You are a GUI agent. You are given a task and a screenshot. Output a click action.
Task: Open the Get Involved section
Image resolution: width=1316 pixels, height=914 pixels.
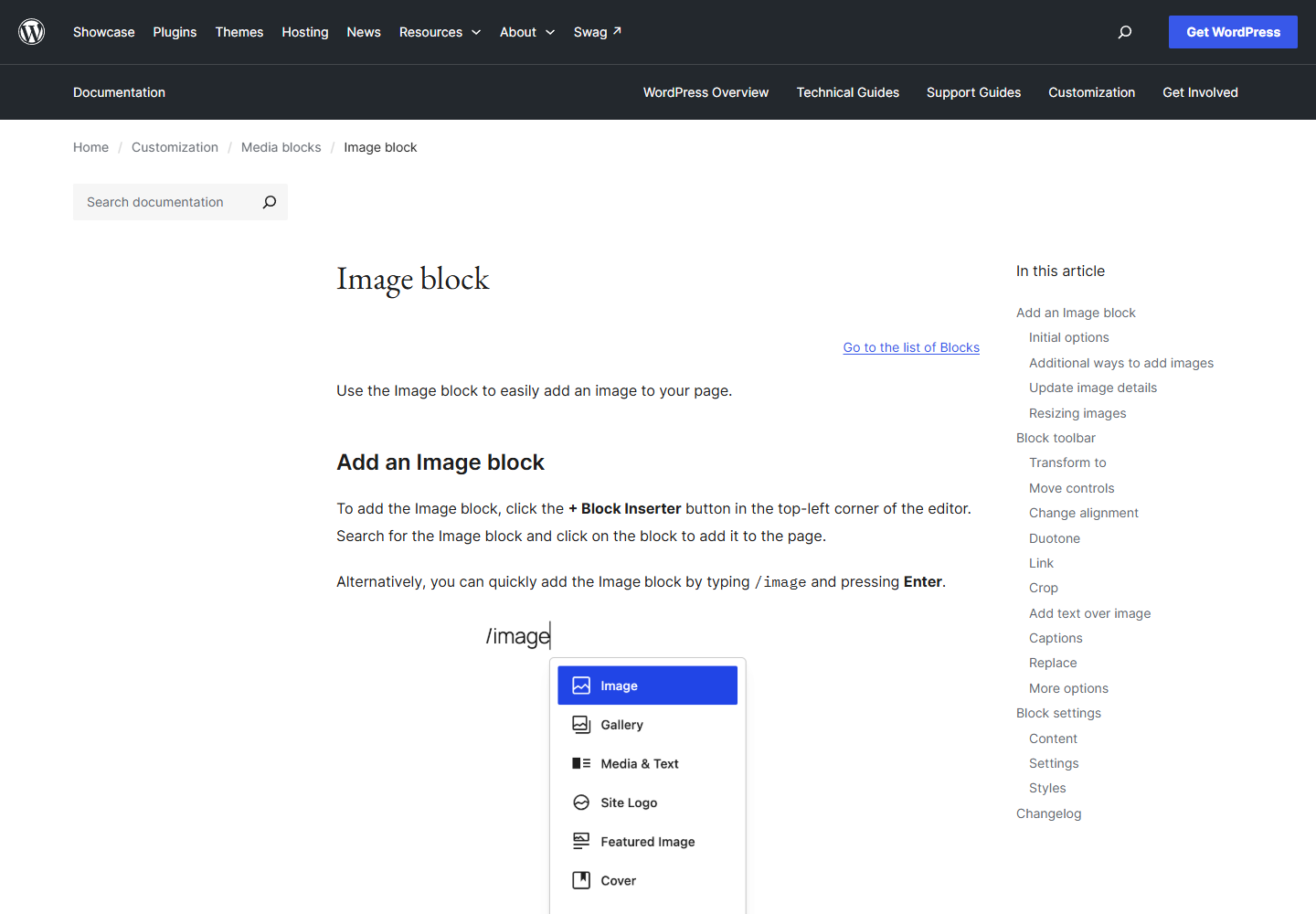tap(1200, 92)
